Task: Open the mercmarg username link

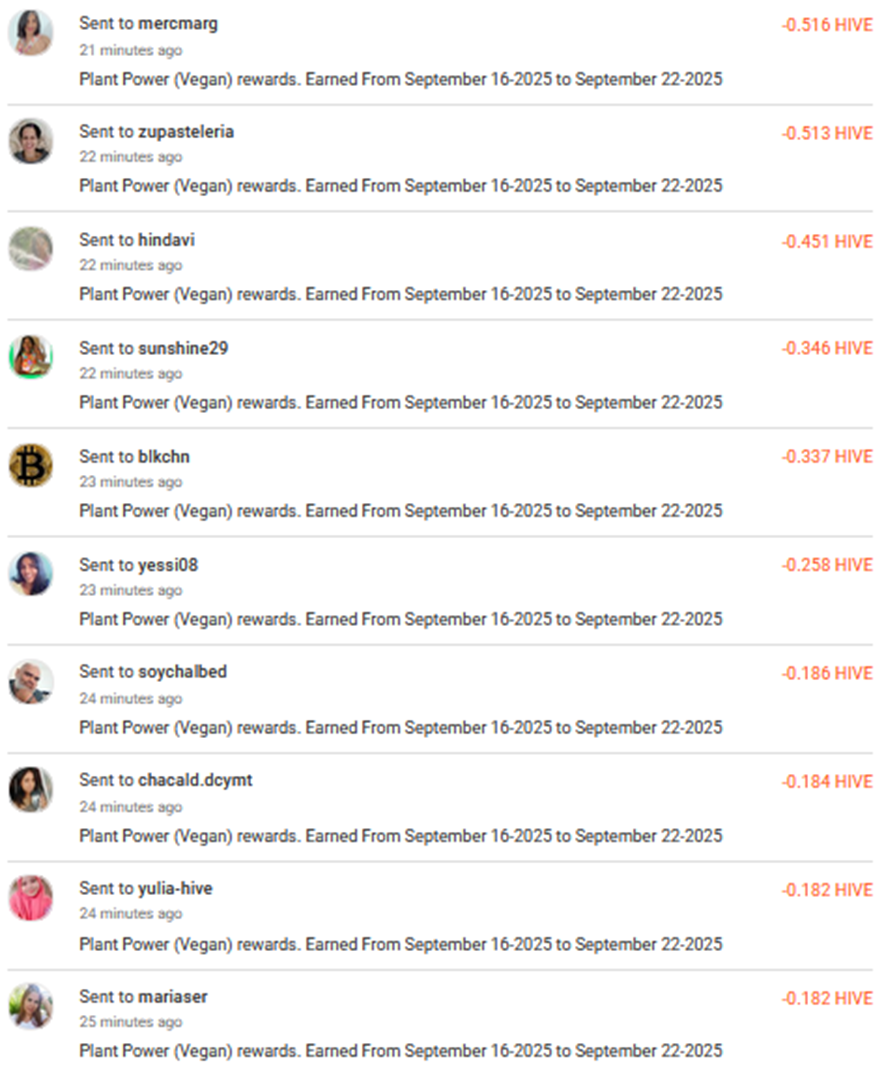Action: (177, 24)
